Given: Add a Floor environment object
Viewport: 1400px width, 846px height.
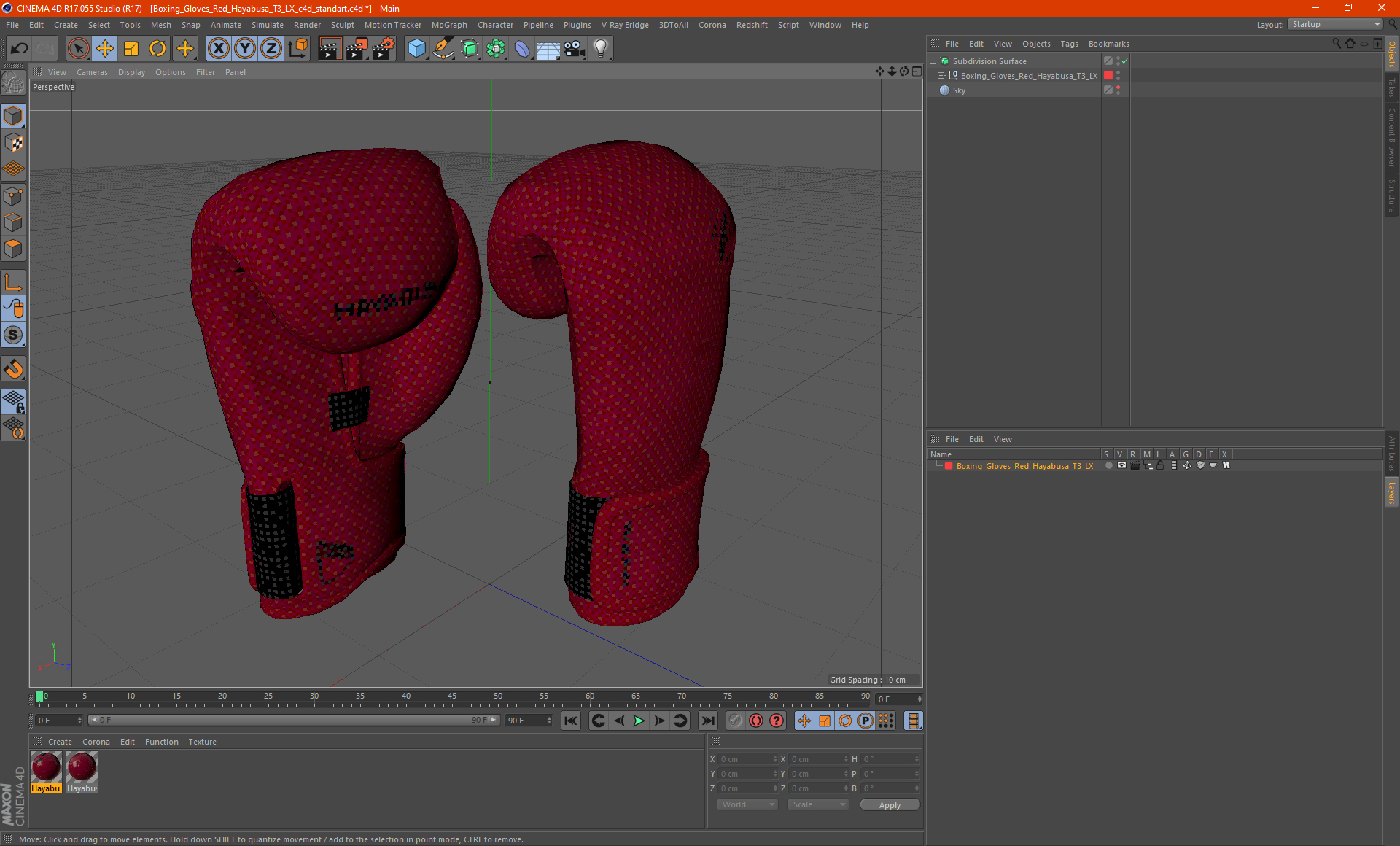Looking at the screenshot, I should point(548,48).
